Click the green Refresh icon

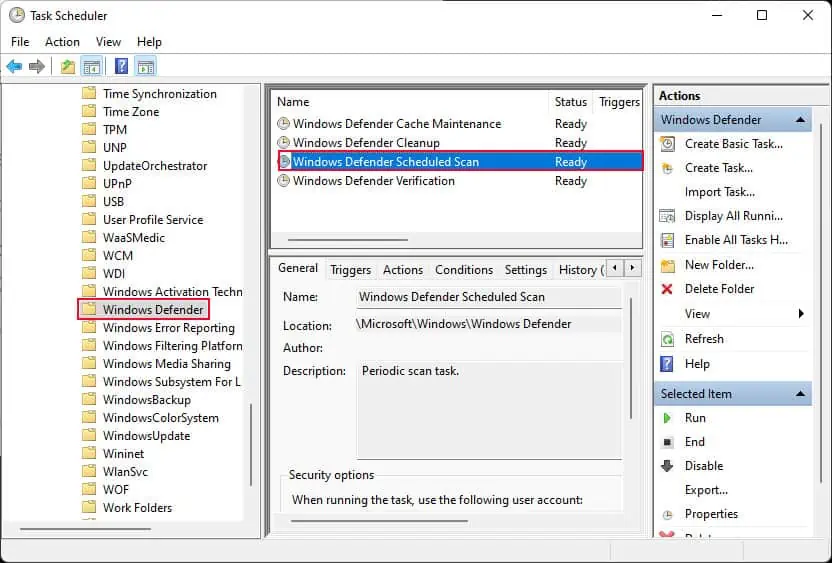[x=667, y=339]
